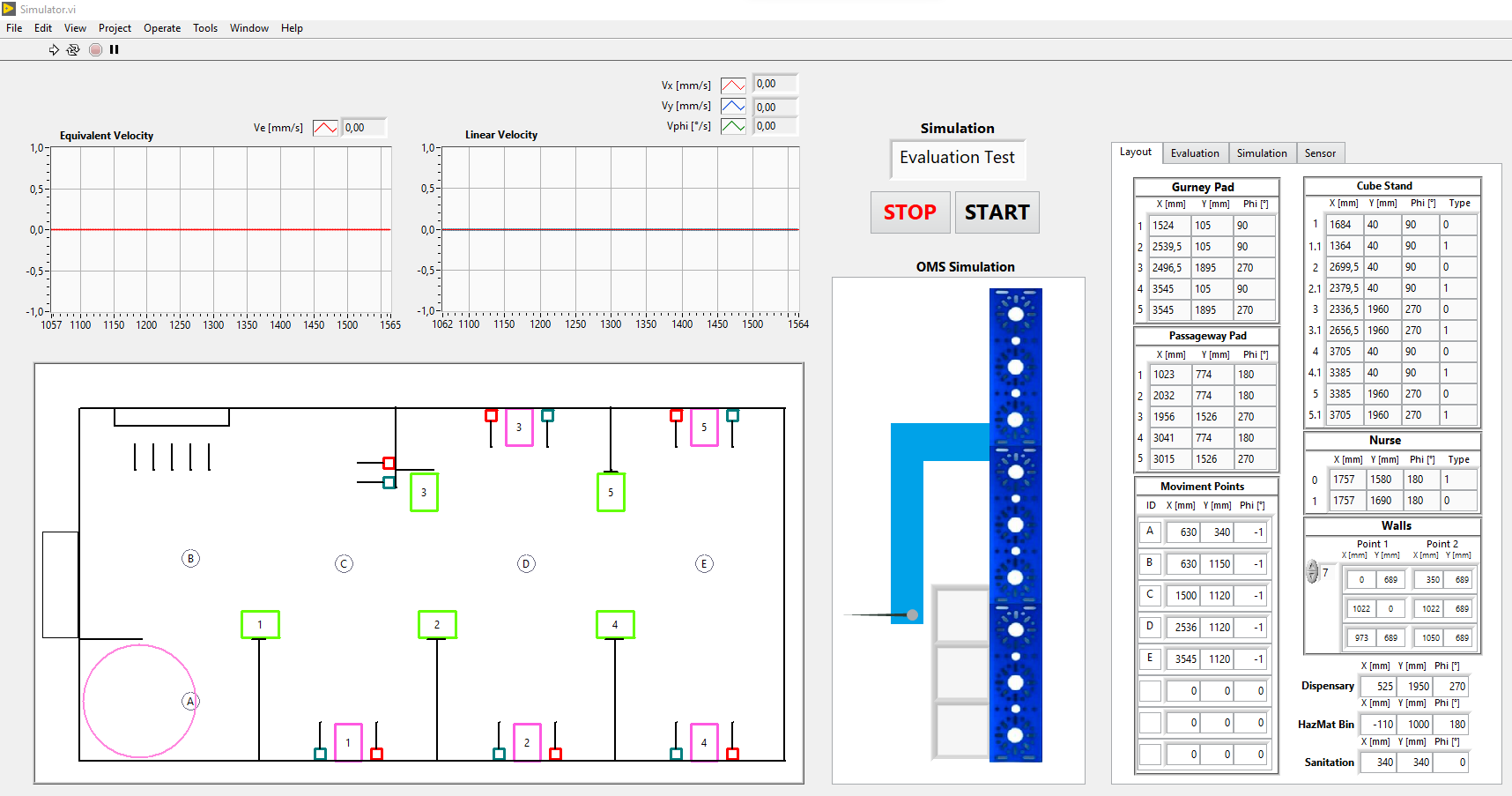The image size is (1512, 796).
Task: Click Moviment Points ID cell A
Action: point(1150,532)
